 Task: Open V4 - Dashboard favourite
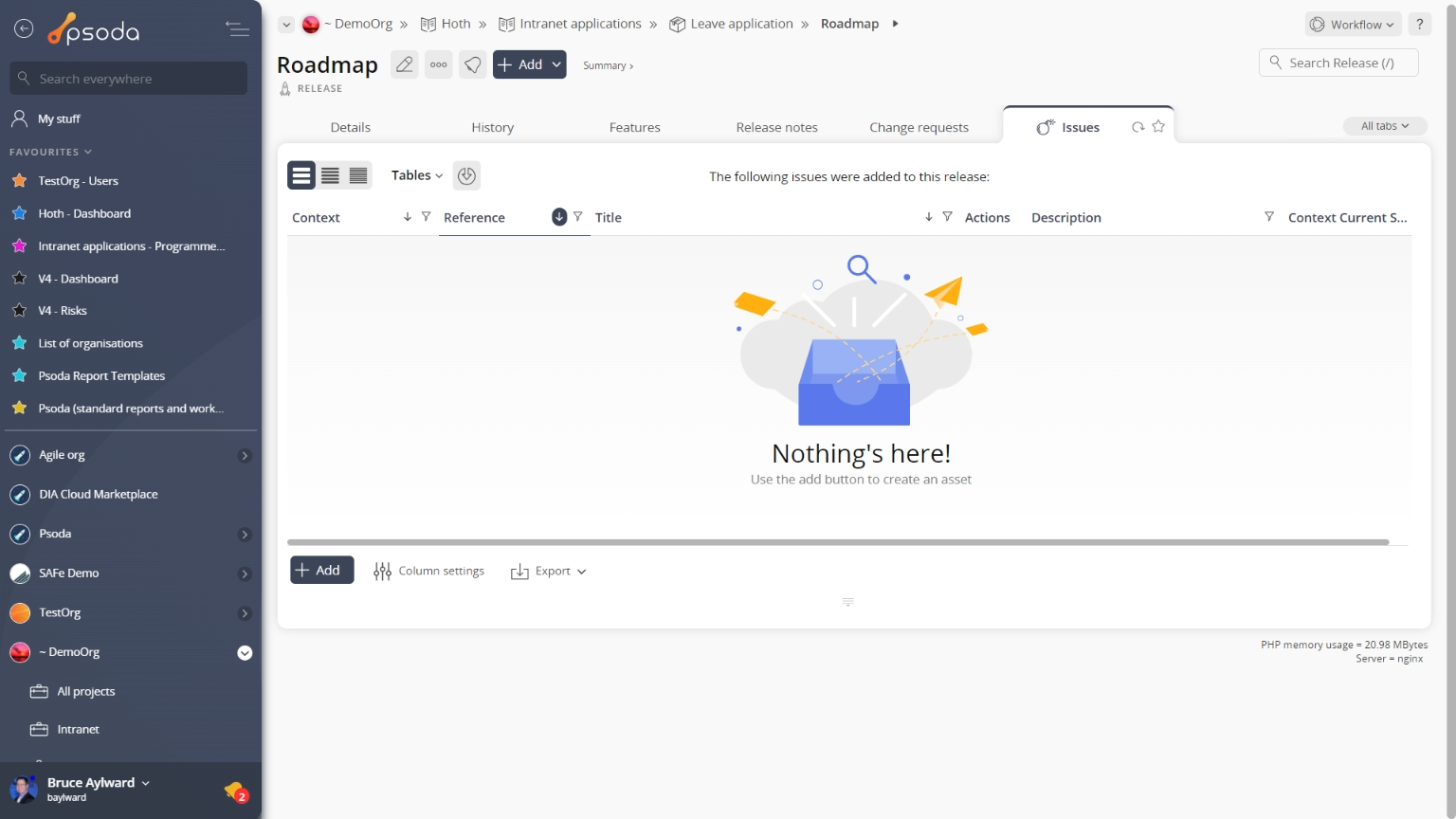pyautogui.click(x=78, y=279)
